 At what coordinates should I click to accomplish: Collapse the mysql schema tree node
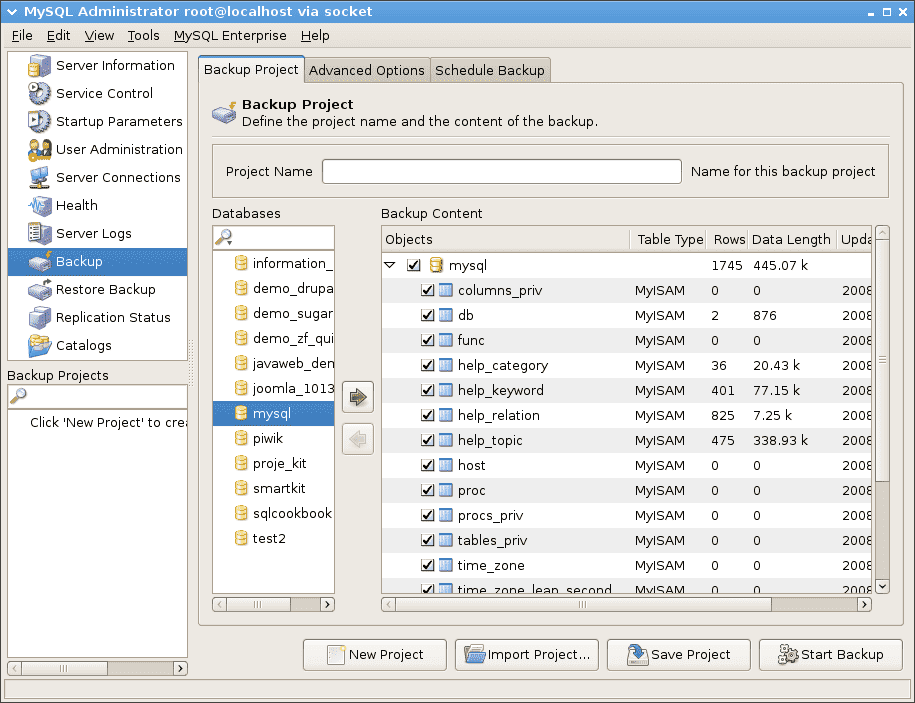point(390,265)
